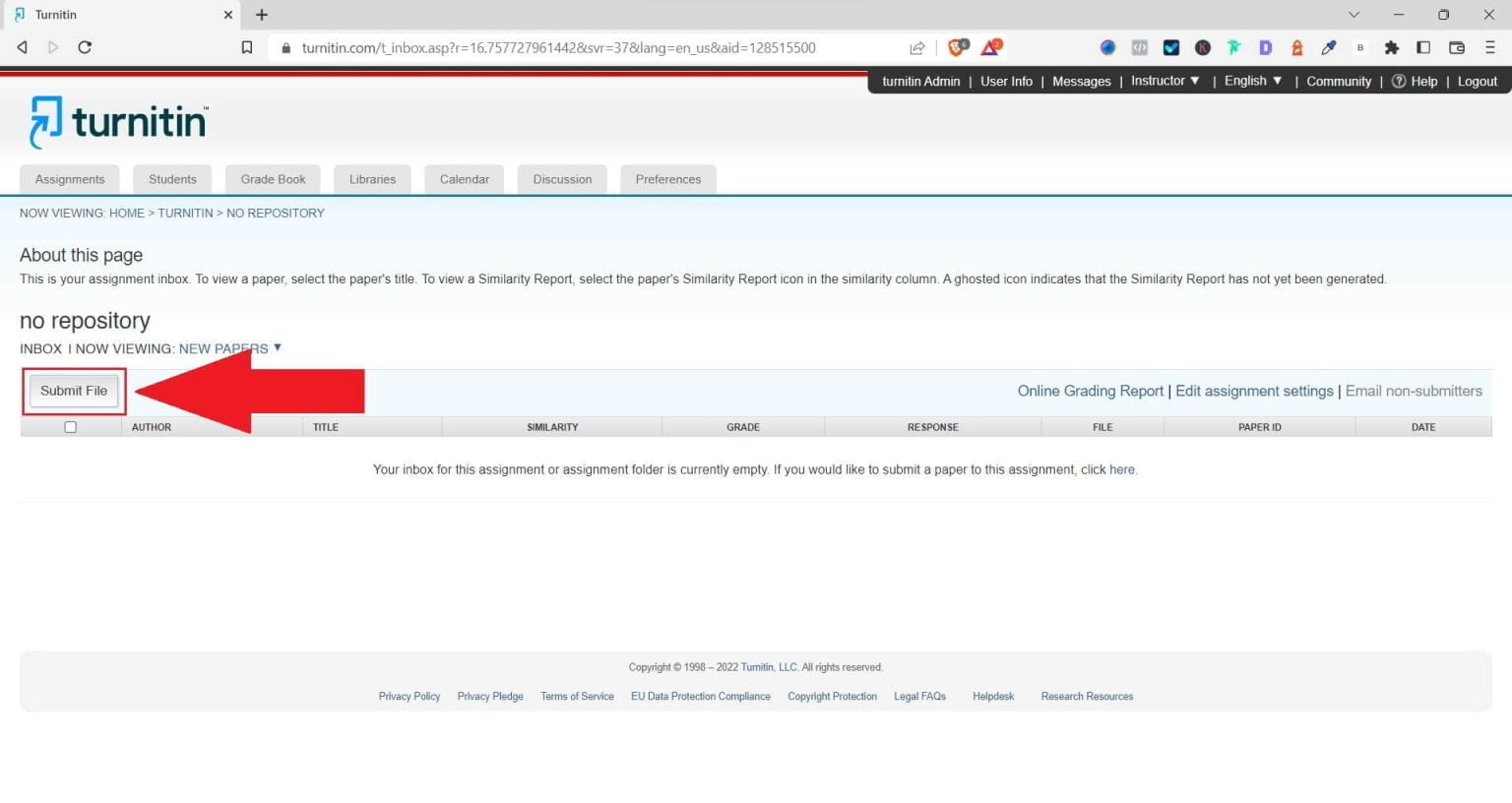Select the Calendar tab
Image resolution: width=1512 pixels, height=803 pixels.
click(464, 179)
